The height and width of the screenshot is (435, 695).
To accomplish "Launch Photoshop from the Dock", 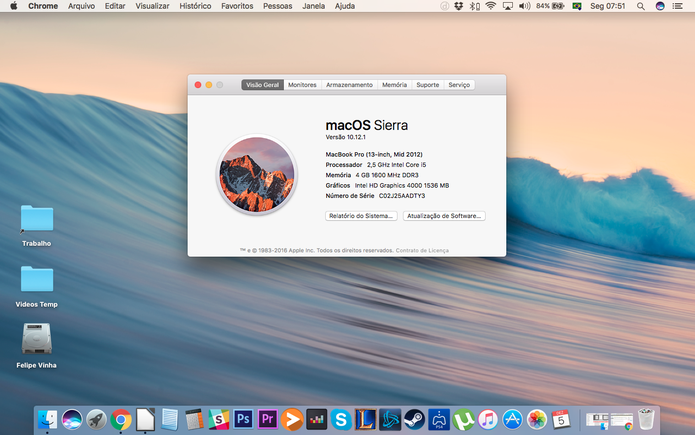I will click(243, 419).
